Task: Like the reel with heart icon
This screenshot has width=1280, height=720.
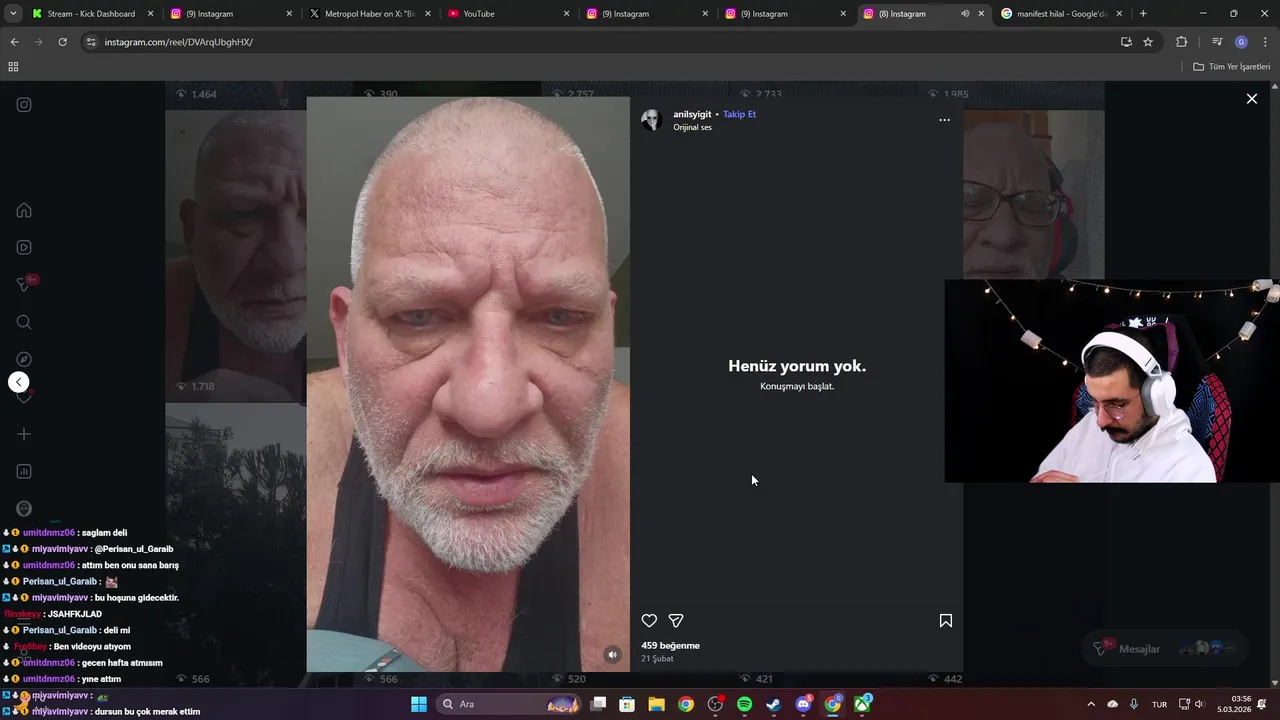Action: [649, 621]
